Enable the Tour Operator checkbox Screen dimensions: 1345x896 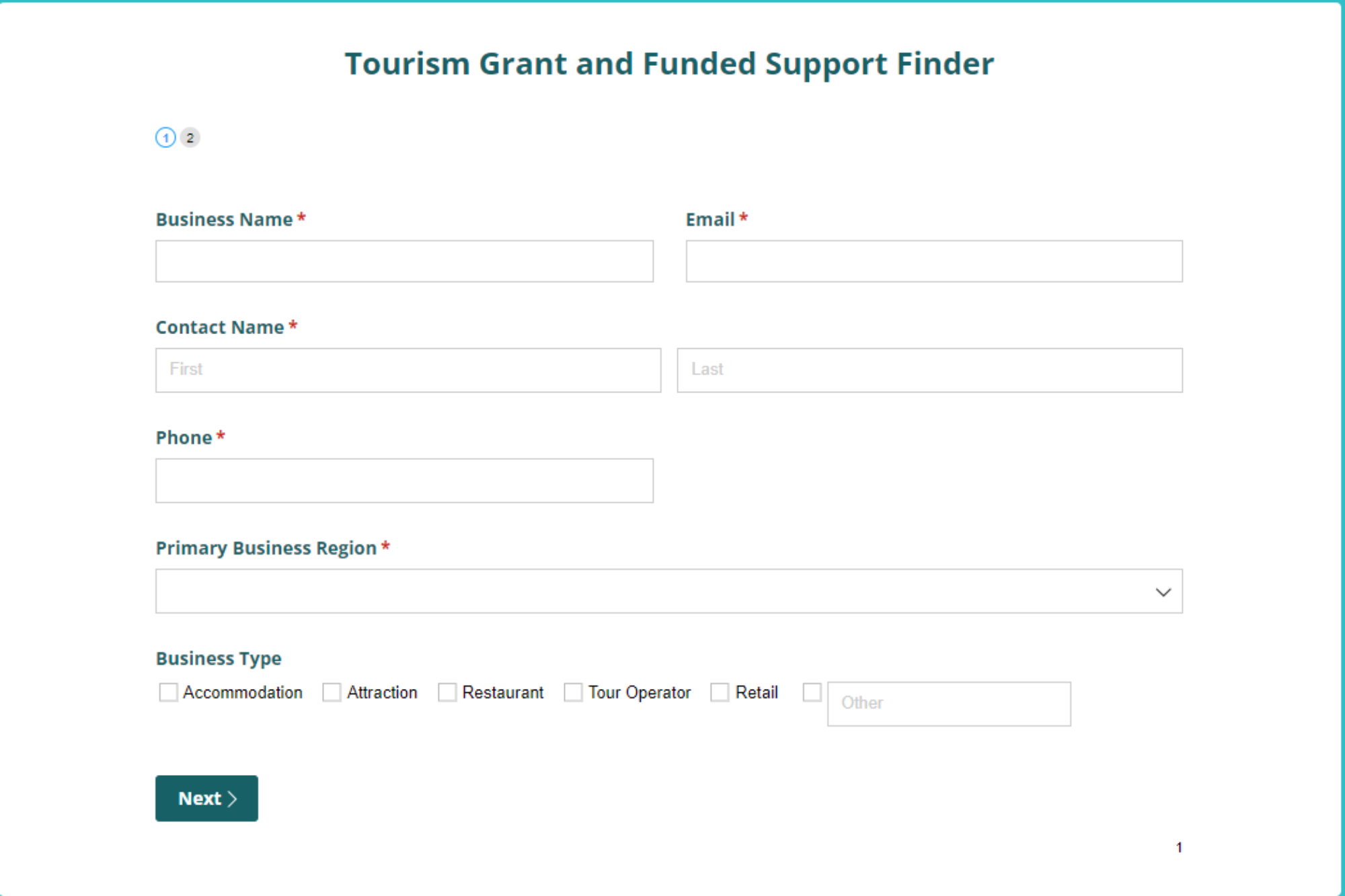(x=573, y=692)
